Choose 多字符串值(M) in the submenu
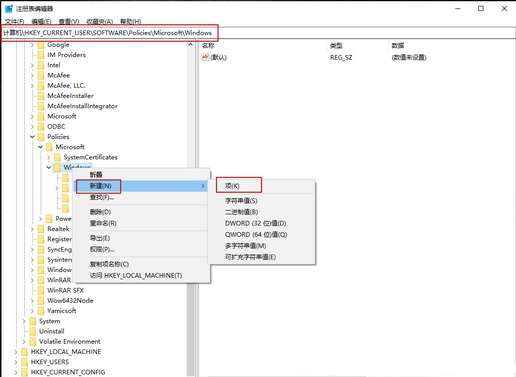The width and height of the screenshot is (516, 377). [x=262, y=246]
